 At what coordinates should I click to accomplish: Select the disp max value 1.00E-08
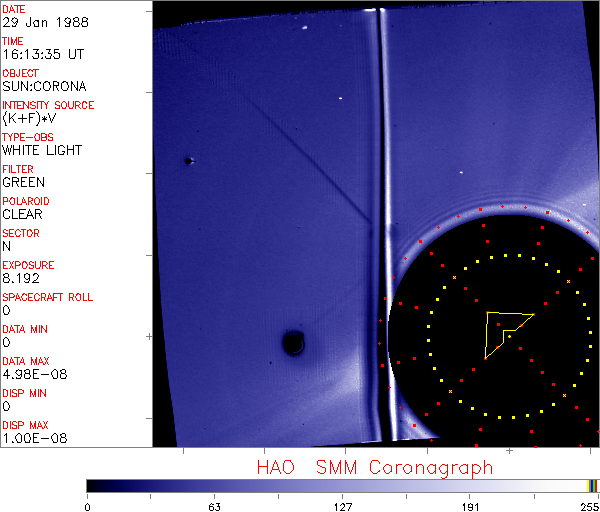point(35,438)
